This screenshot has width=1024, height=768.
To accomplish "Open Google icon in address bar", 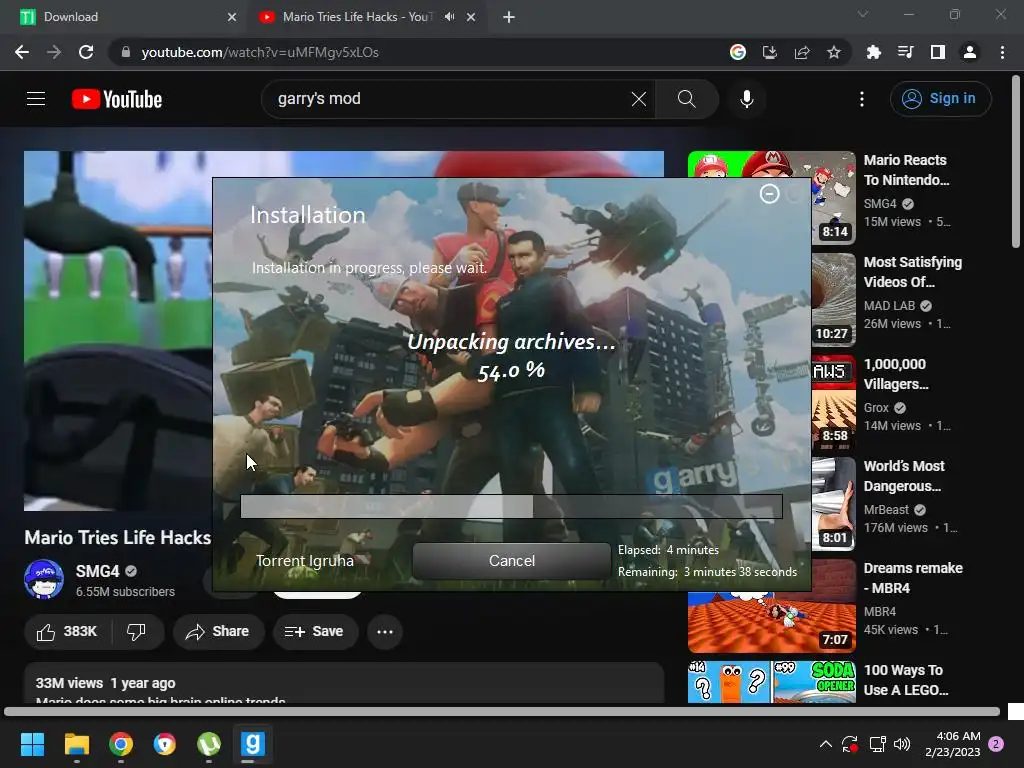I will click(x=738, y=52).
